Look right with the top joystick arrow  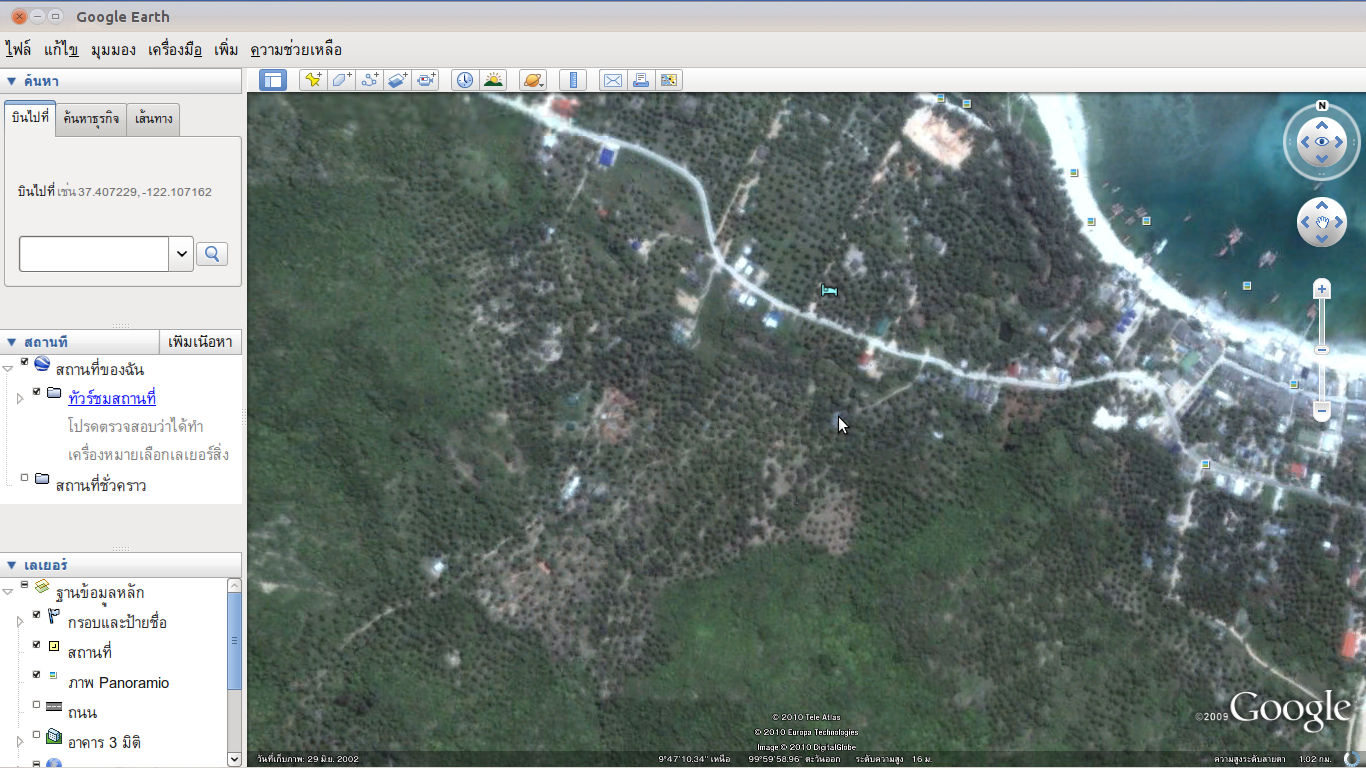(1340, 142)
